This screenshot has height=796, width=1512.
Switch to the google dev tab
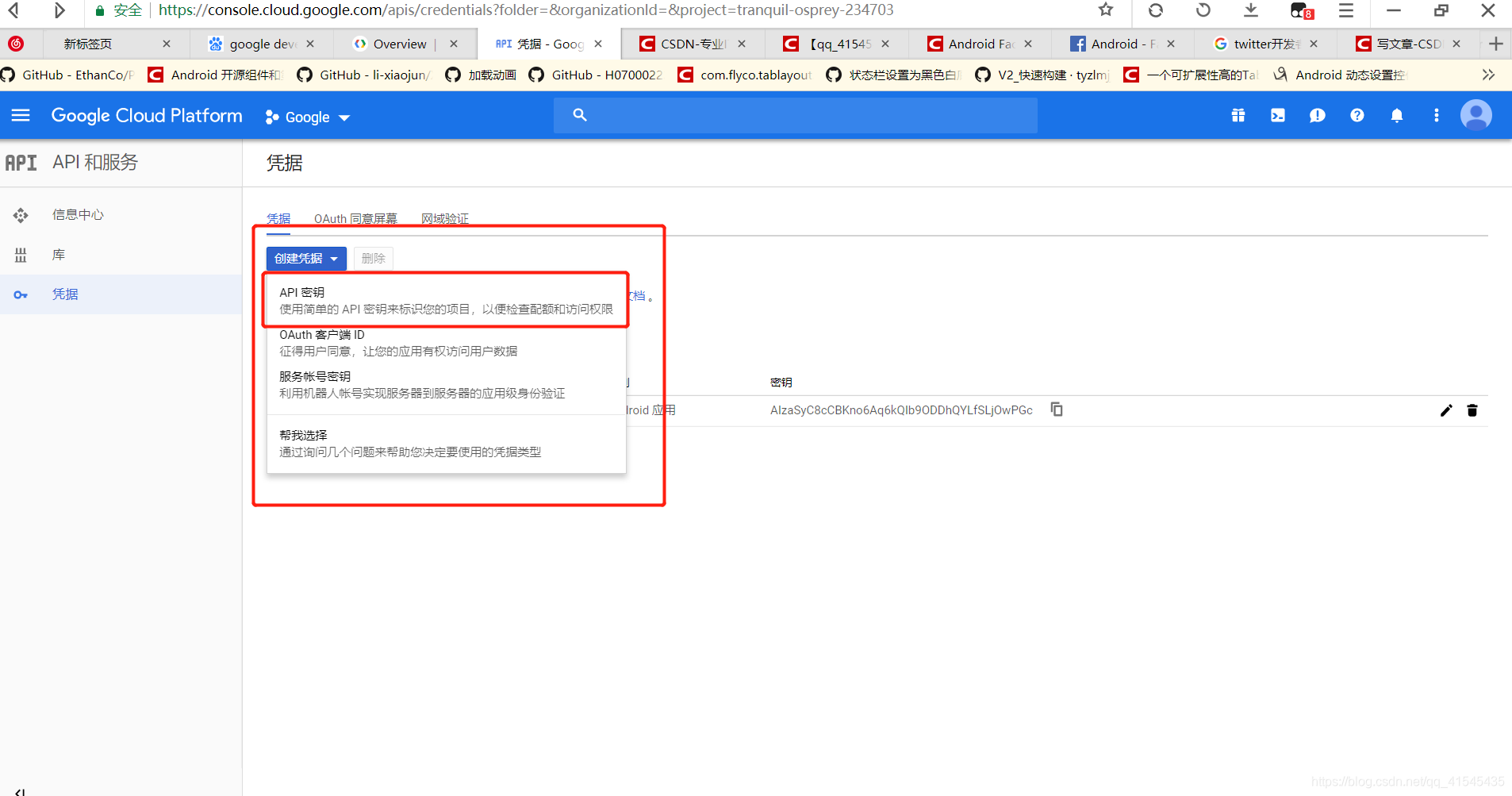262,44
